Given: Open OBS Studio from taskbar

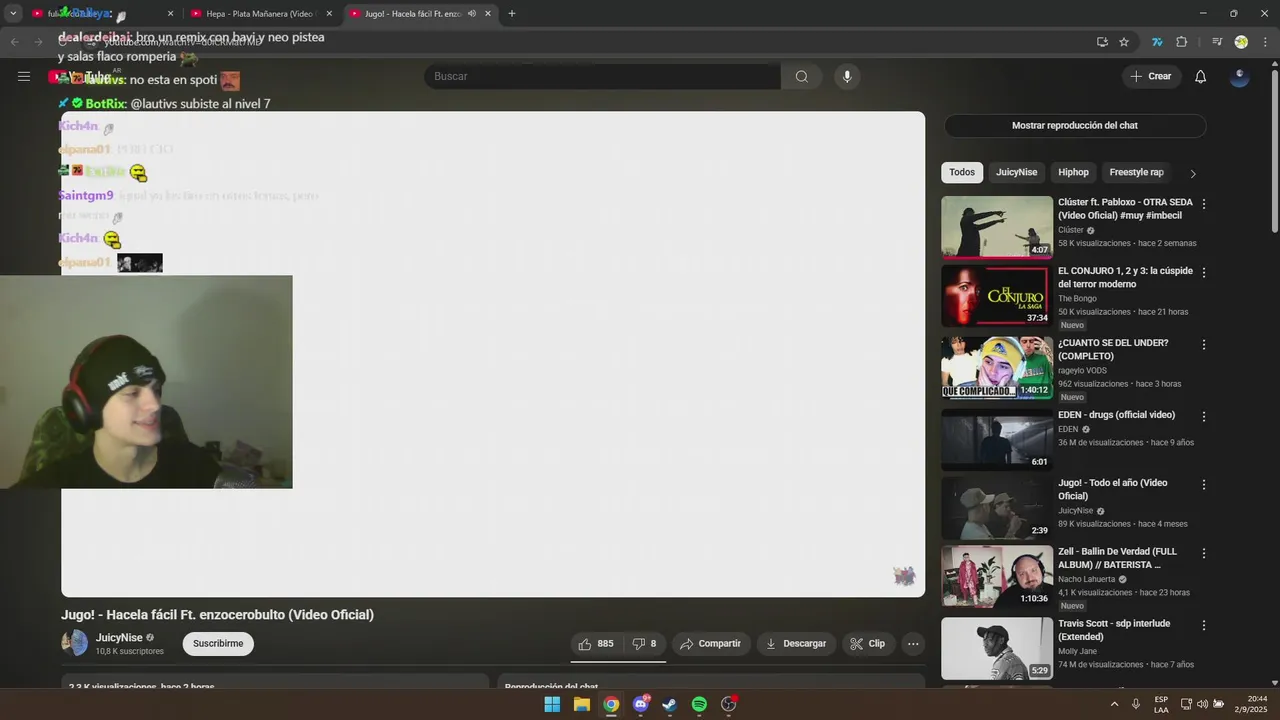Looking at the screenshot, I should click(x=729, y=704).
